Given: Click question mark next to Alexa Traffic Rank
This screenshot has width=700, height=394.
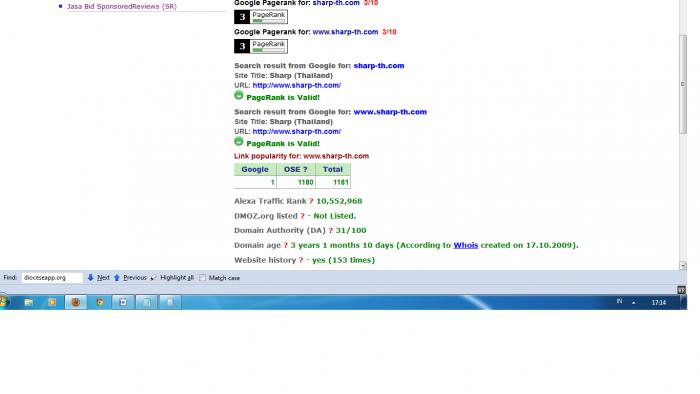Looking at the screenshot, I should click(x=311, y=201).
